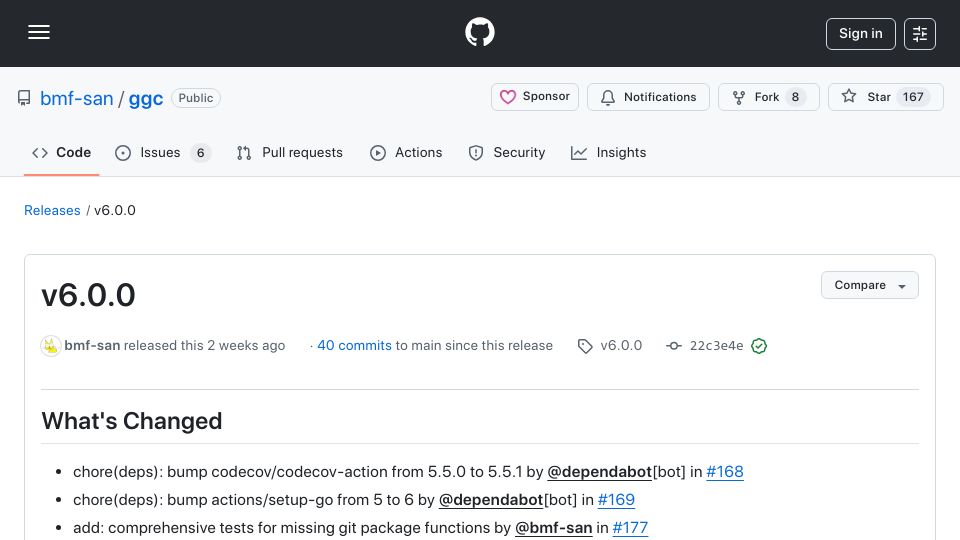Click the Public visibility badge
The height and width of the screenshot is (540, 960).
[x=196, y=98]
